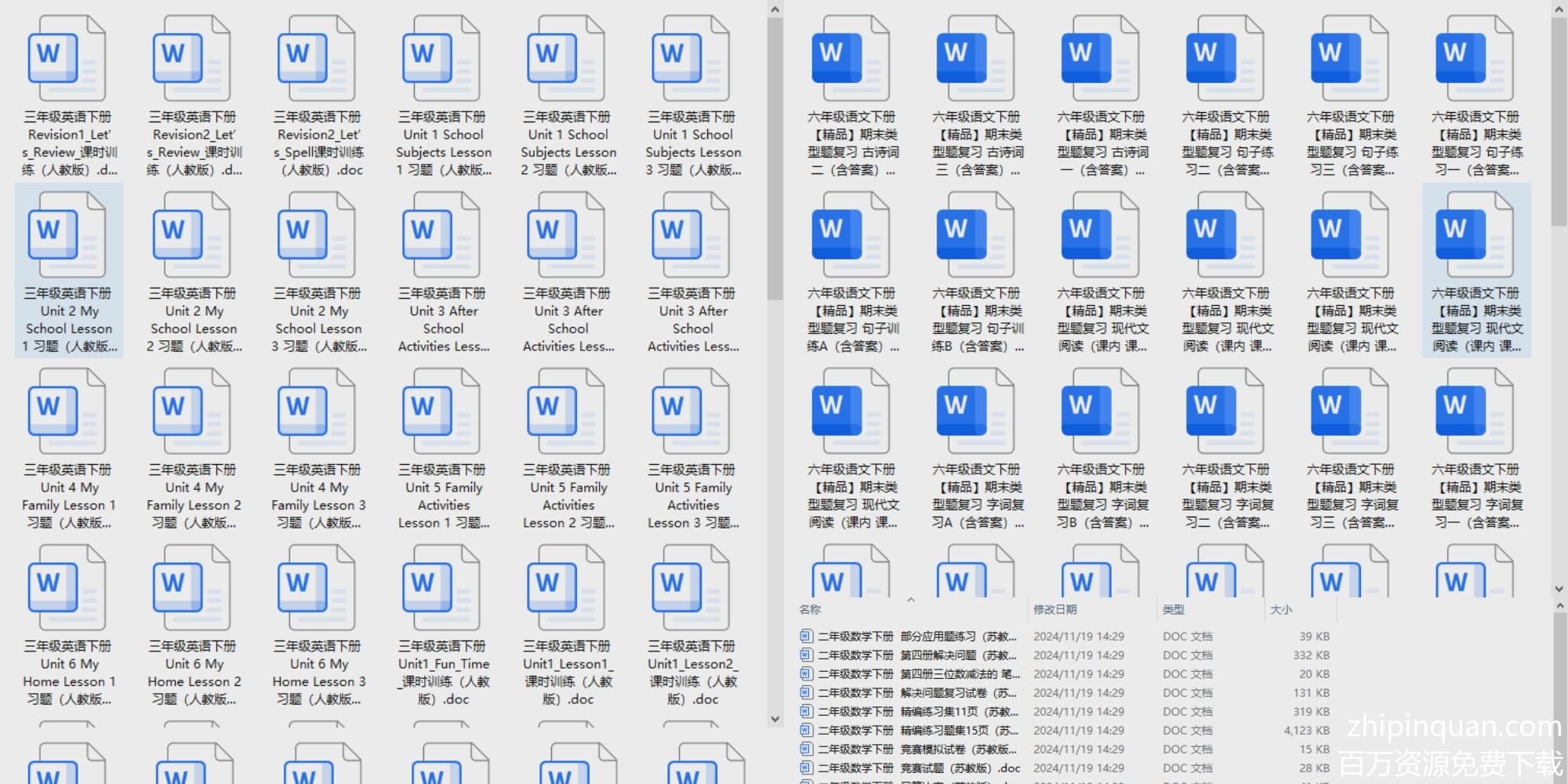
Task: Select the 六年级语文 句子训练B document
Action: pos(975,236)
